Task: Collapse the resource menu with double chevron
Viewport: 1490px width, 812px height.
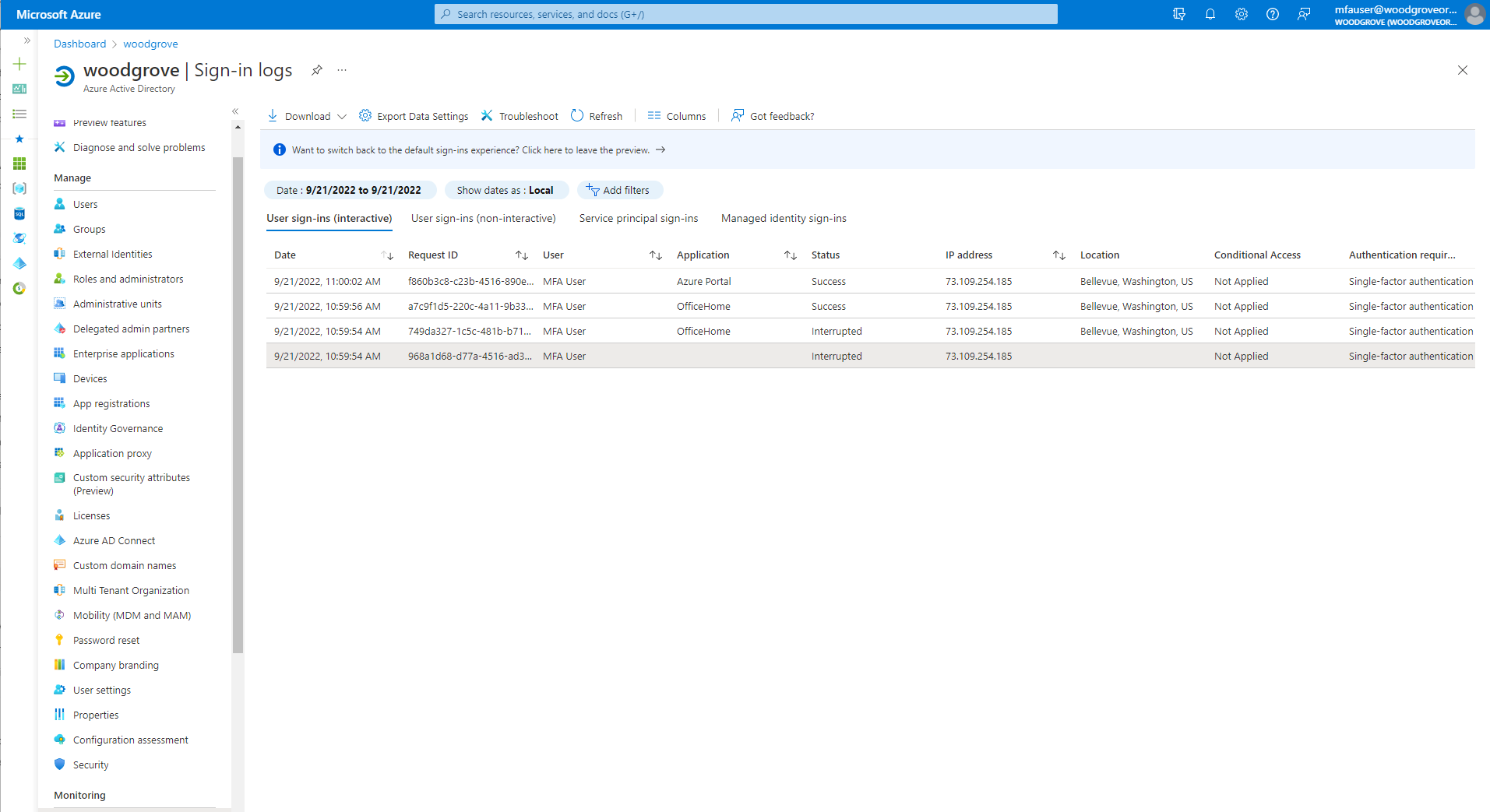Action: point(235,111)
